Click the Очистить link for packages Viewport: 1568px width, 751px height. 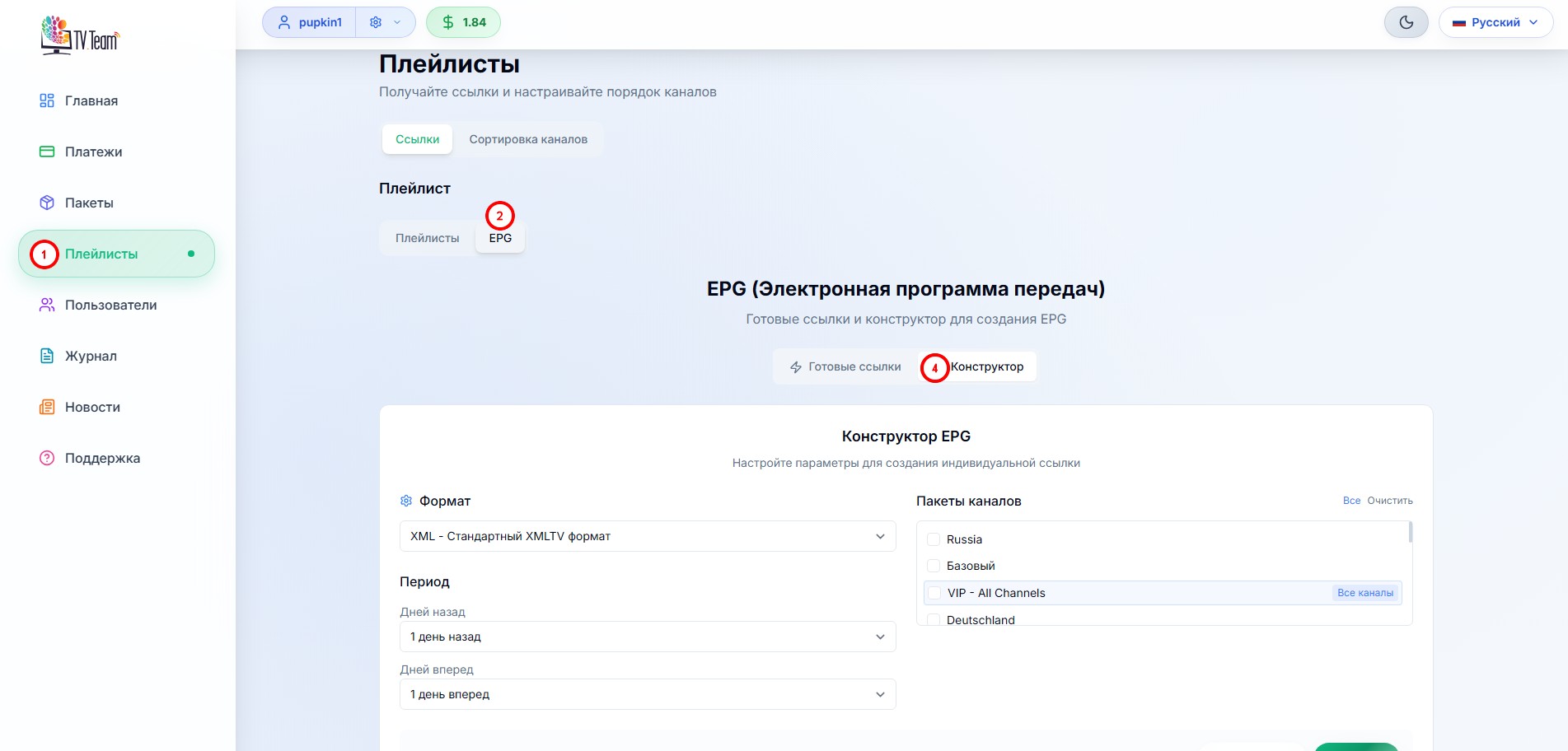1389,501
